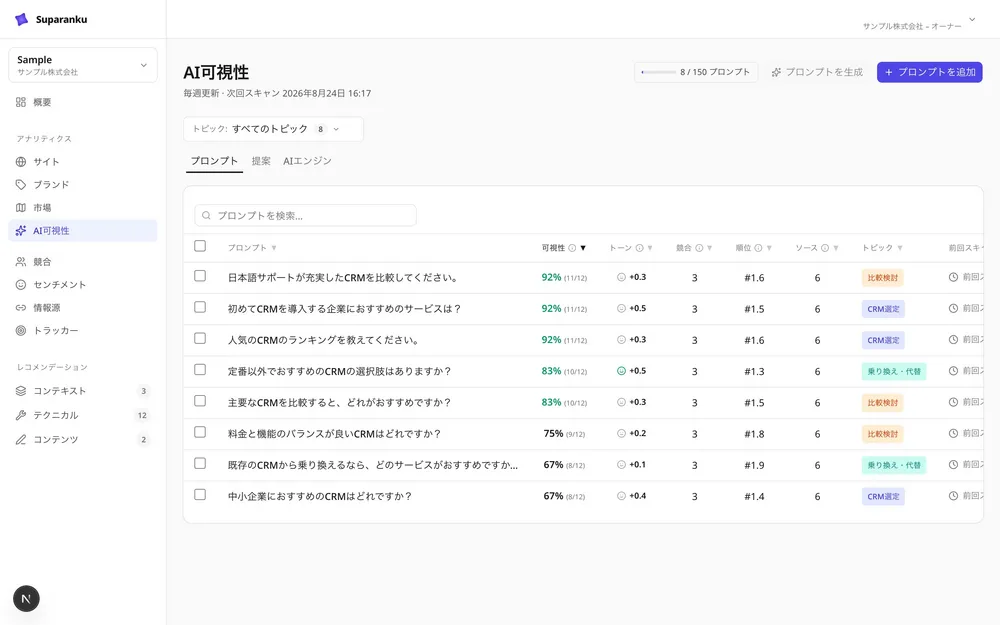Click the Suparanku logo icon
The width and height of the screenshot is (1000, 625).
point(22,19)
